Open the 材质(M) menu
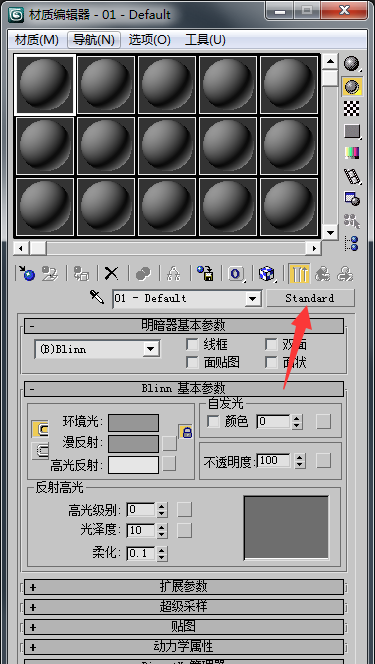This screenshot has height=664, width=375. 36,40
